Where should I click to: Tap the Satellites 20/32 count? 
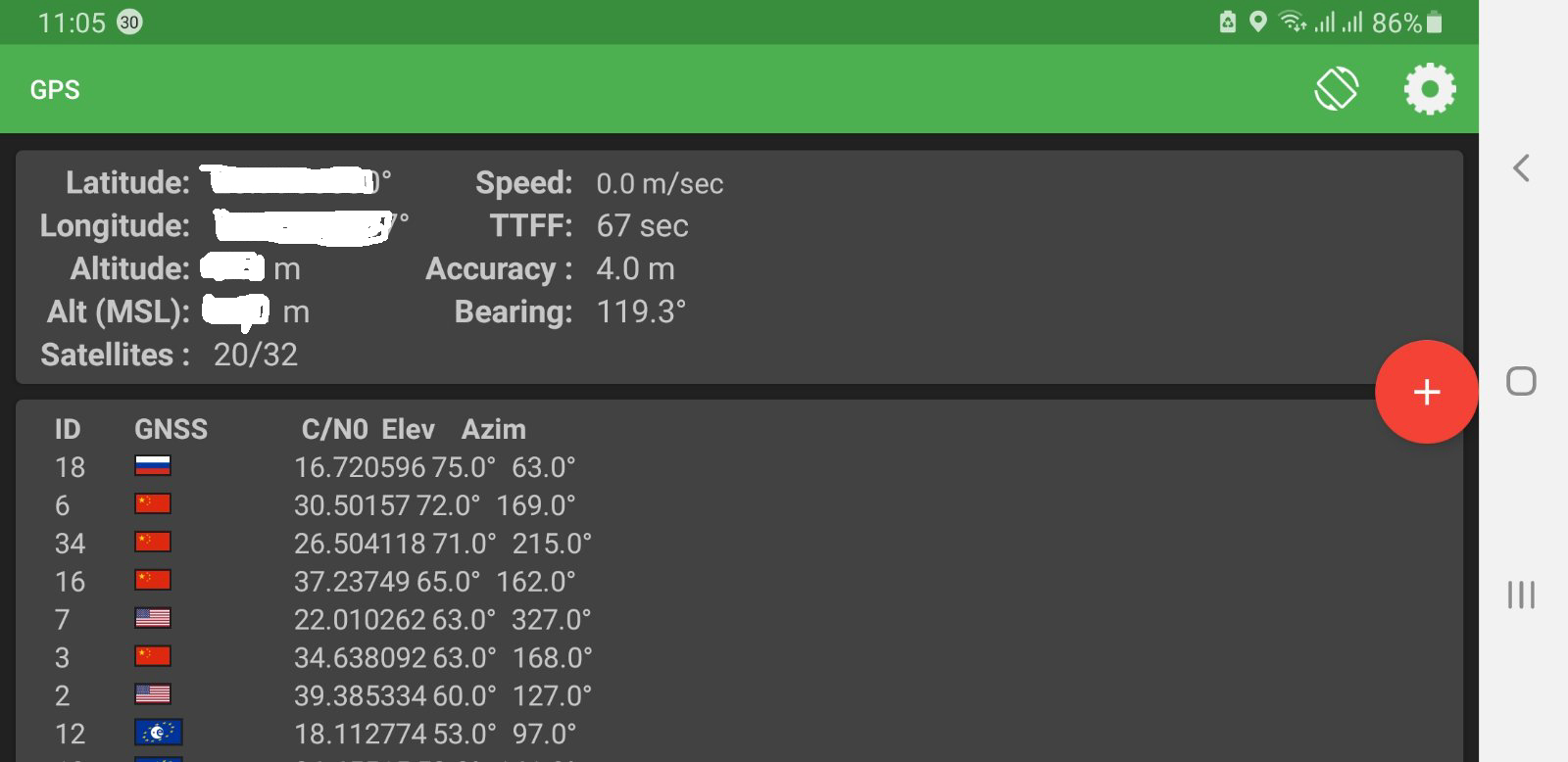255,355
